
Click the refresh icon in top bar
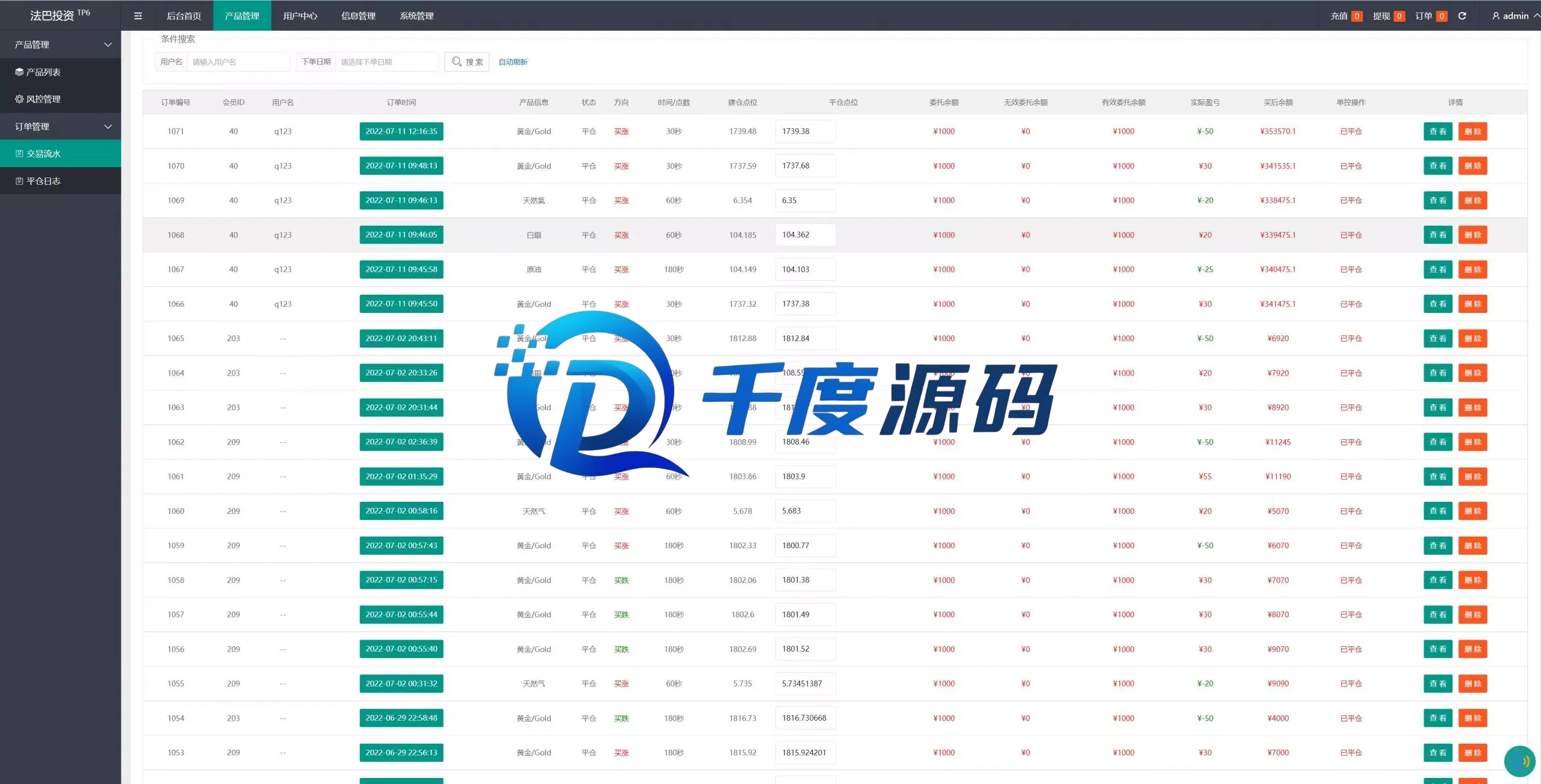tap(1462, 16)
